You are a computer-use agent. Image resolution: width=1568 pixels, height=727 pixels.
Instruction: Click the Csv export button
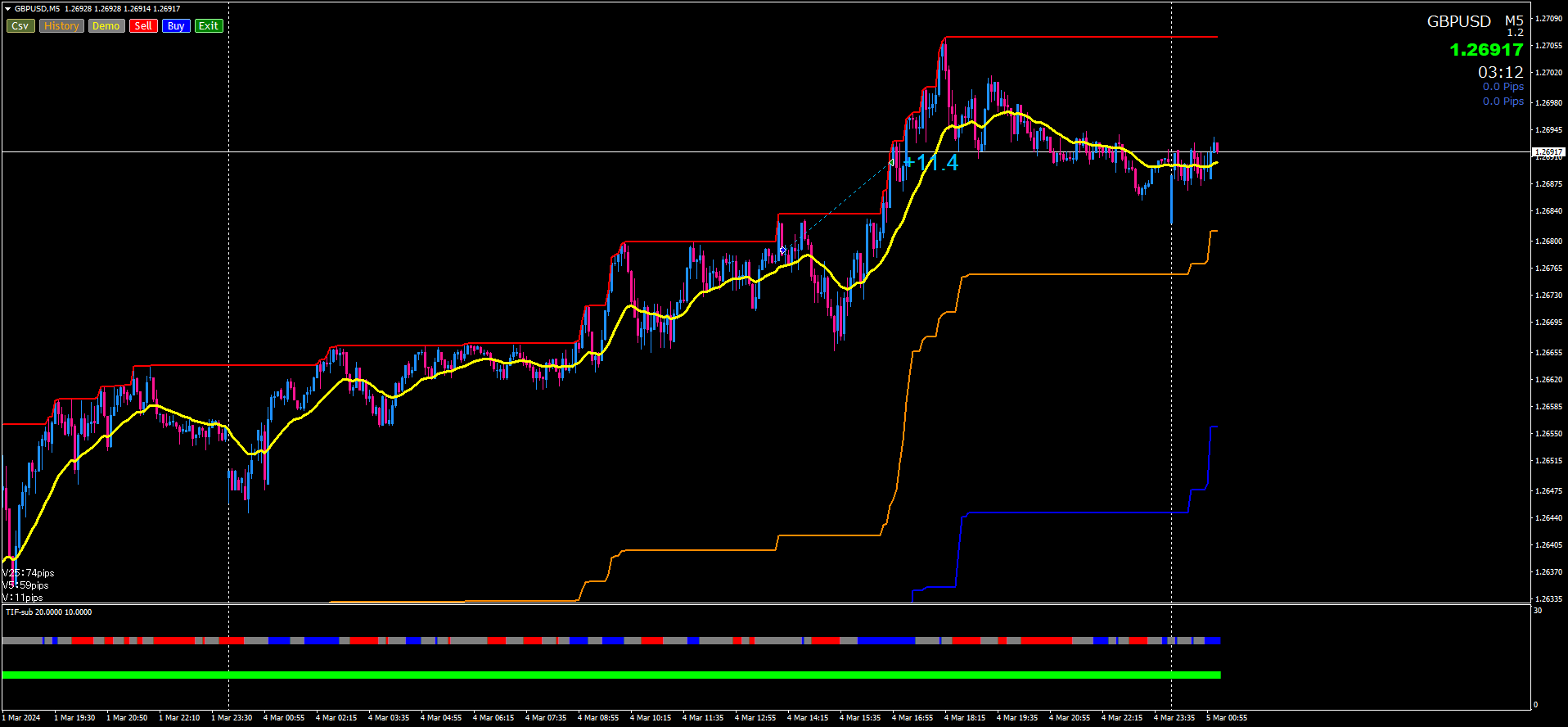pyautogui.click(x=20, y=26)
